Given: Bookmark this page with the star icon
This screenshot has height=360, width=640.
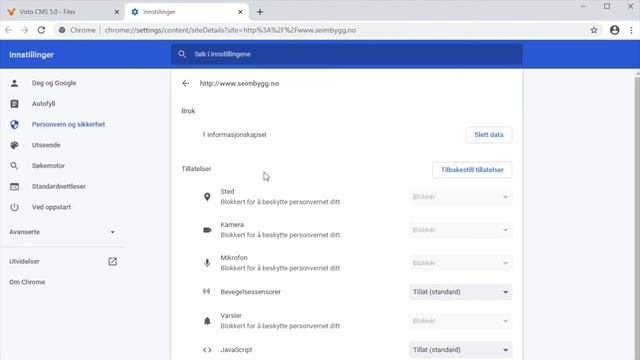Looking at the screenshot, I should tap(594, 30).
